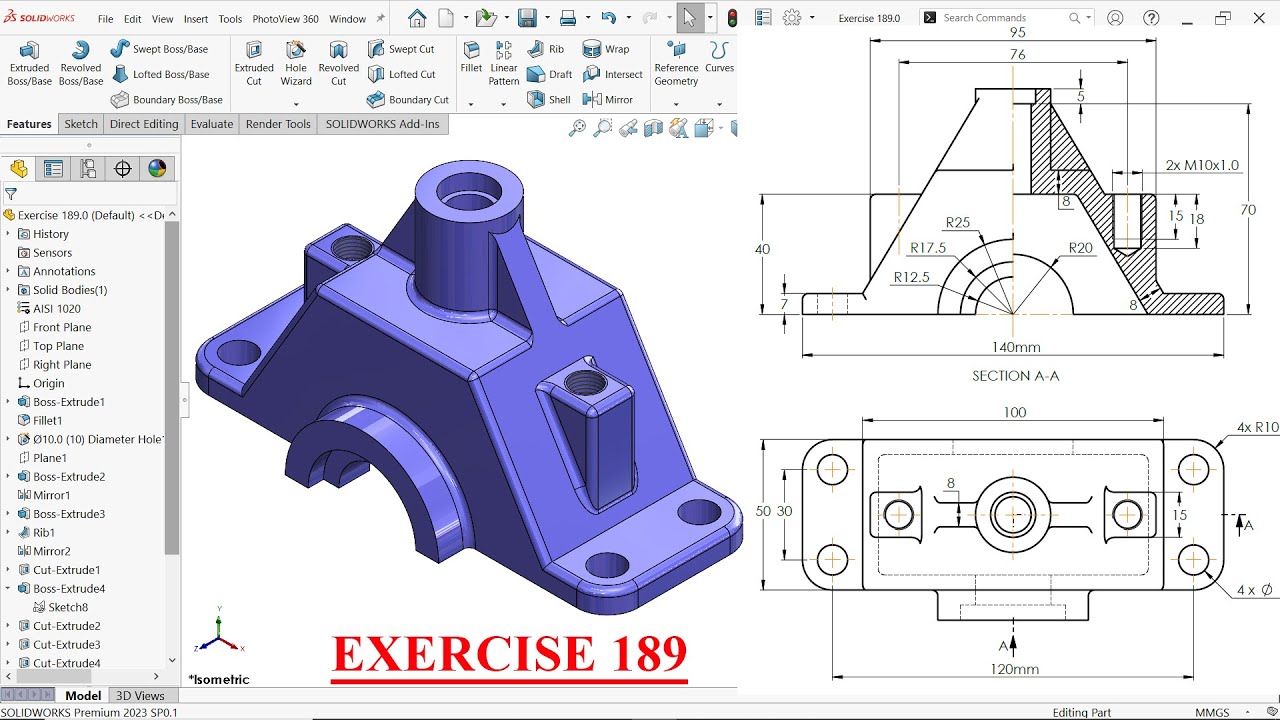
Task: Open the Hole Wizard dropdown arrow
Action: pyautogui.click(x=296, y=104)
